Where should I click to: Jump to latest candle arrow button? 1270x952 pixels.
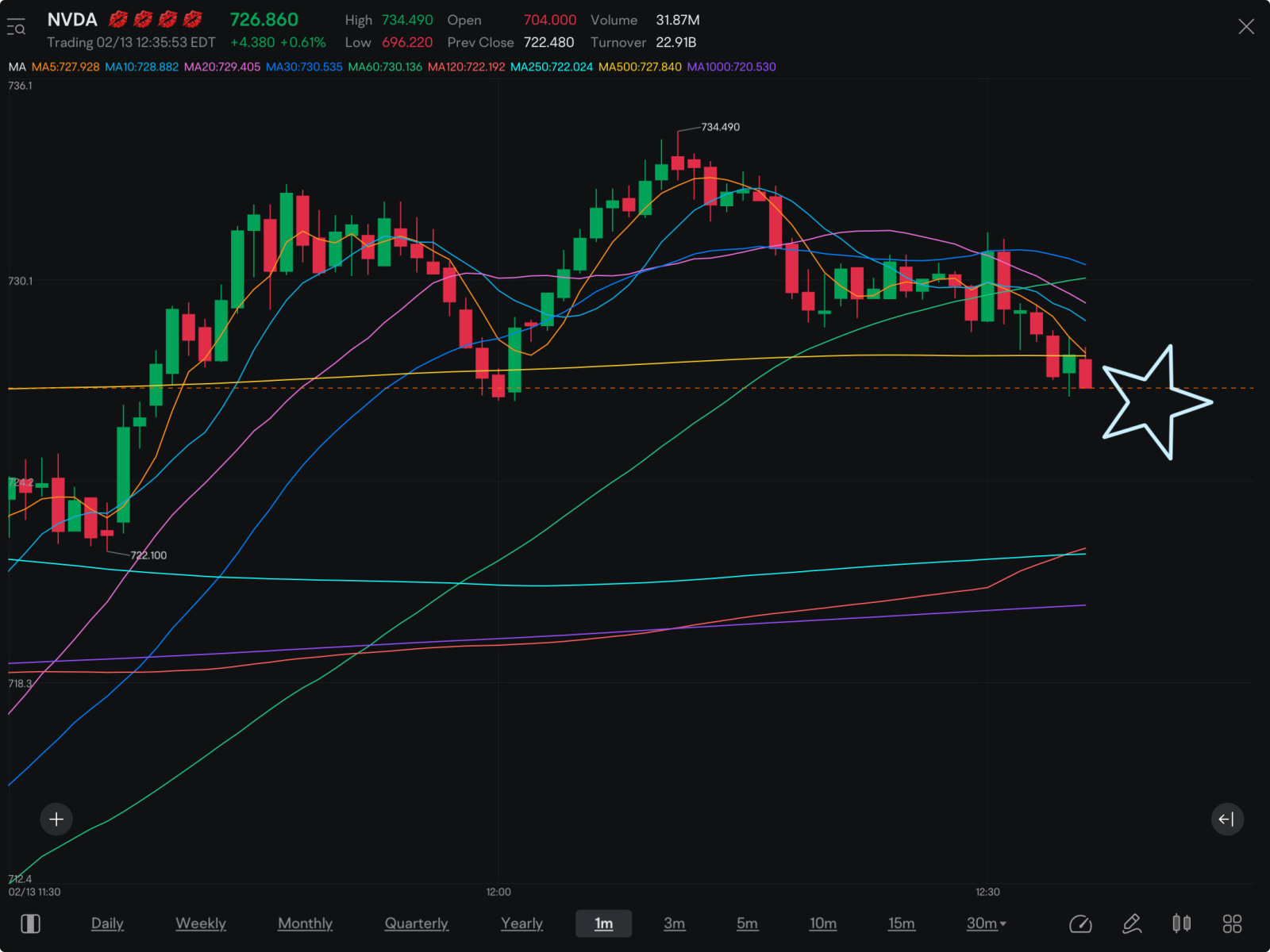coord(1226,819)
